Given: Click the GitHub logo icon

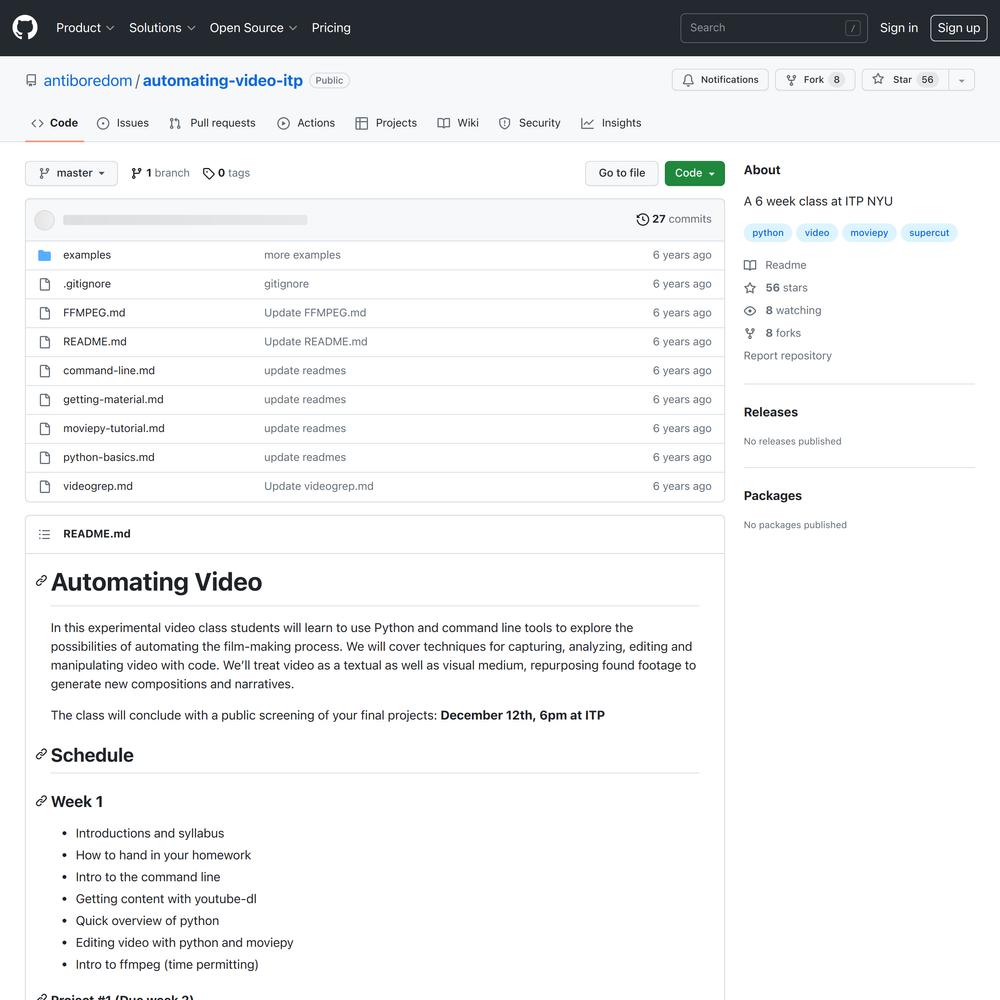Looking at the screenshot, I should coord(25,27).
